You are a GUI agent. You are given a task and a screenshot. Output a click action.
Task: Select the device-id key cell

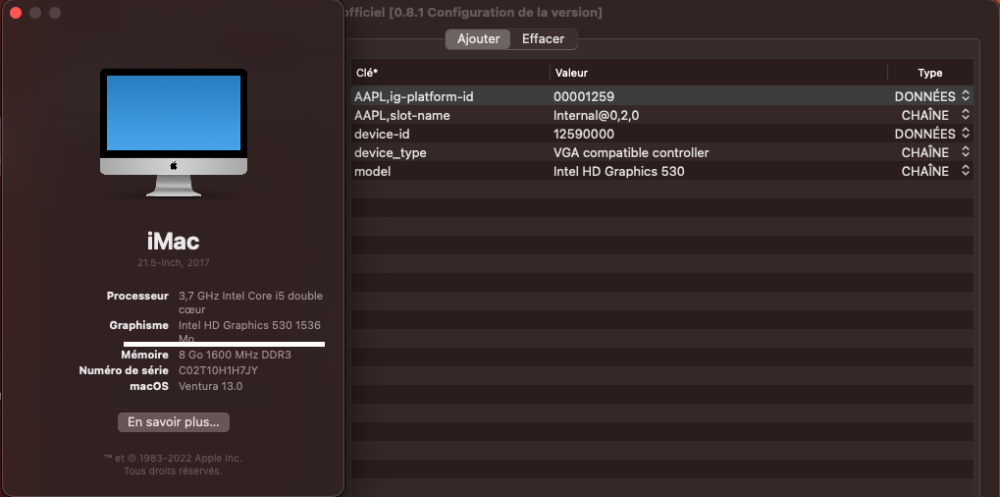pyautogui.click(x=382, y=134)
